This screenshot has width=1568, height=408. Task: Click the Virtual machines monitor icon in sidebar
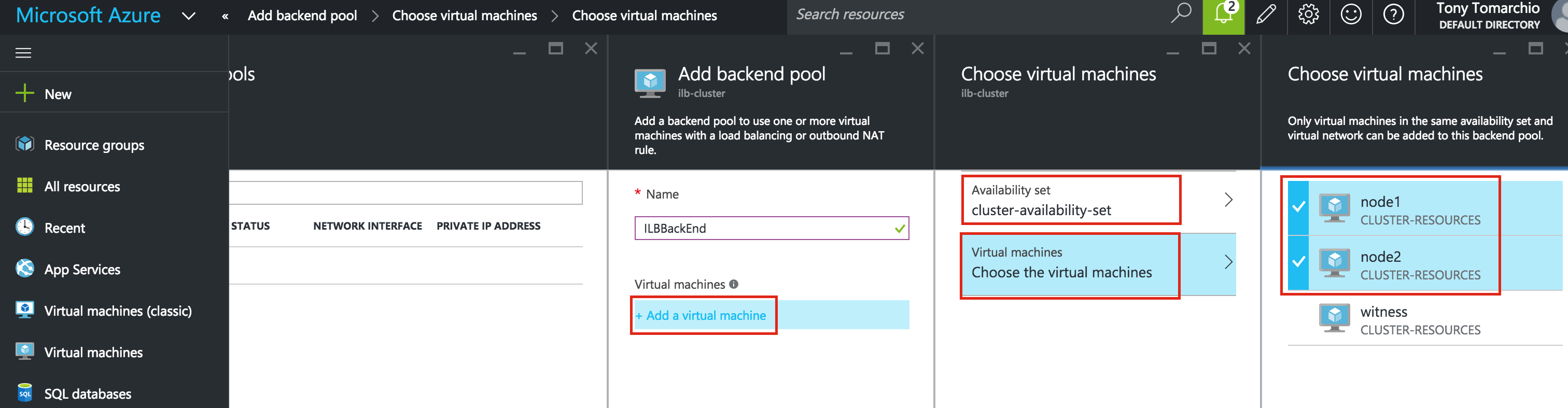(25, 351)
